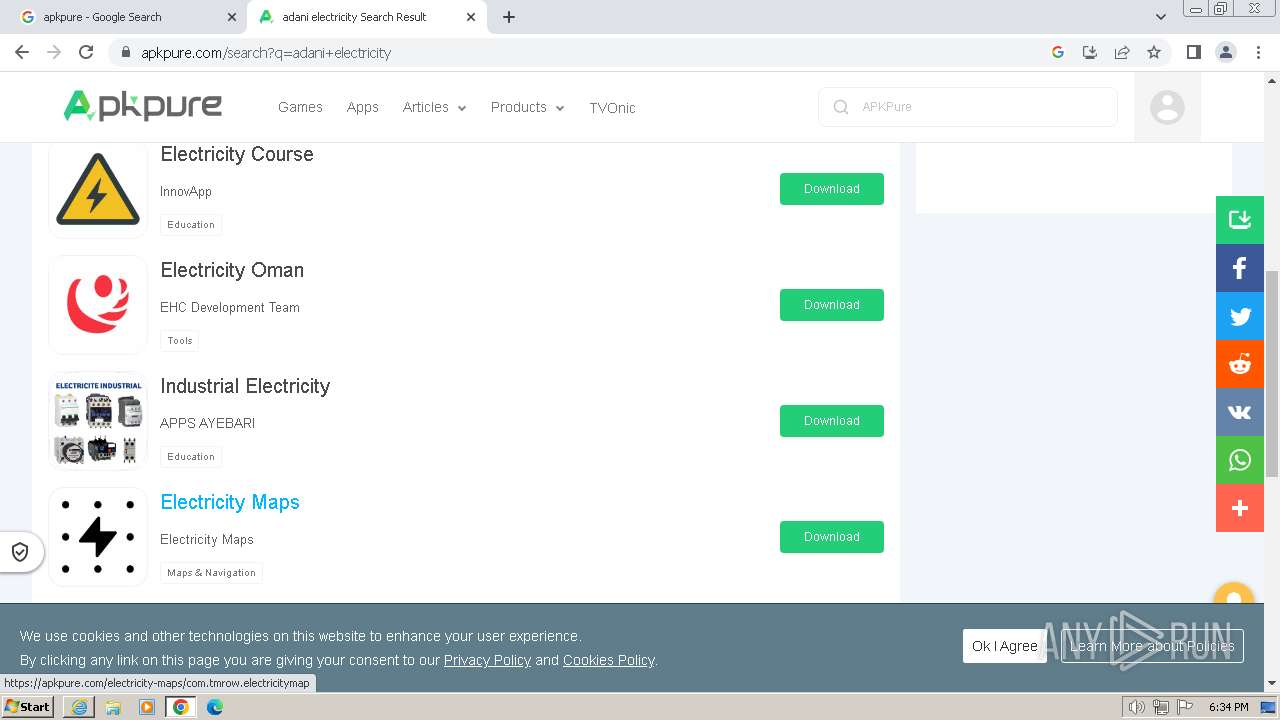Toggle the browser side panel icon
The width and height of the screenshot is (1280, 720).
1193,52
